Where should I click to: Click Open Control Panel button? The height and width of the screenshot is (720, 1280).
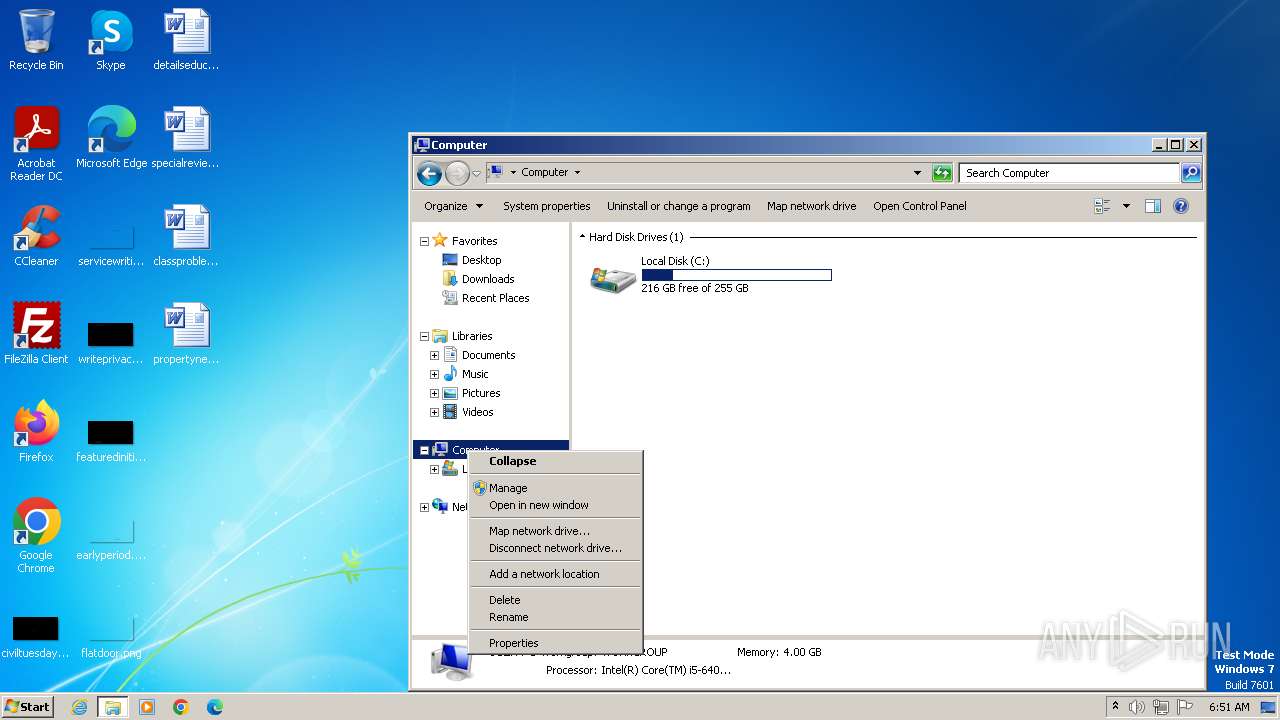[919, 206]
